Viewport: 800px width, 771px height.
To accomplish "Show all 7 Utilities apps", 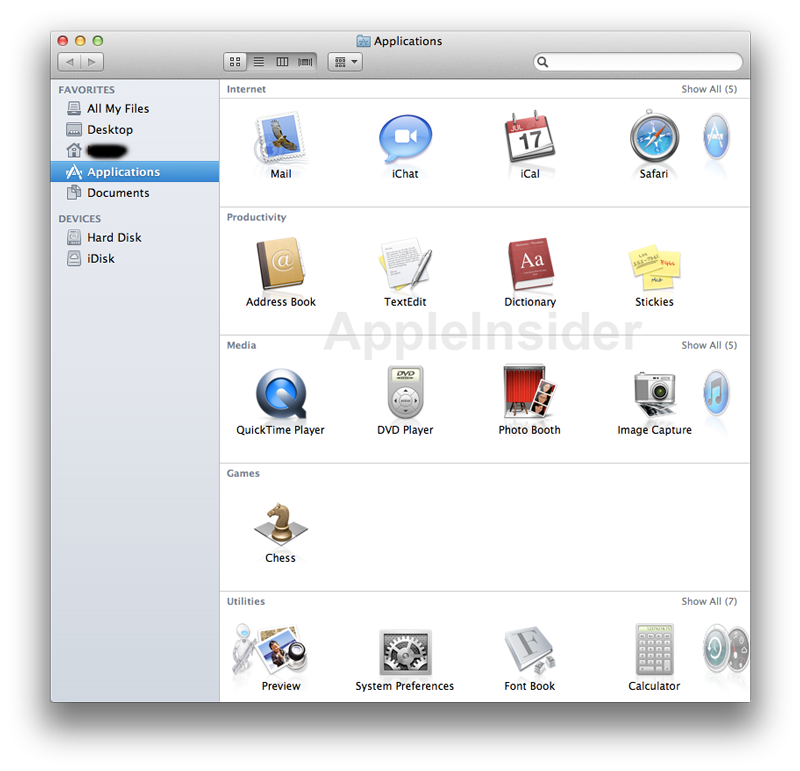I will pyautogui.click(x=709, y=602).
